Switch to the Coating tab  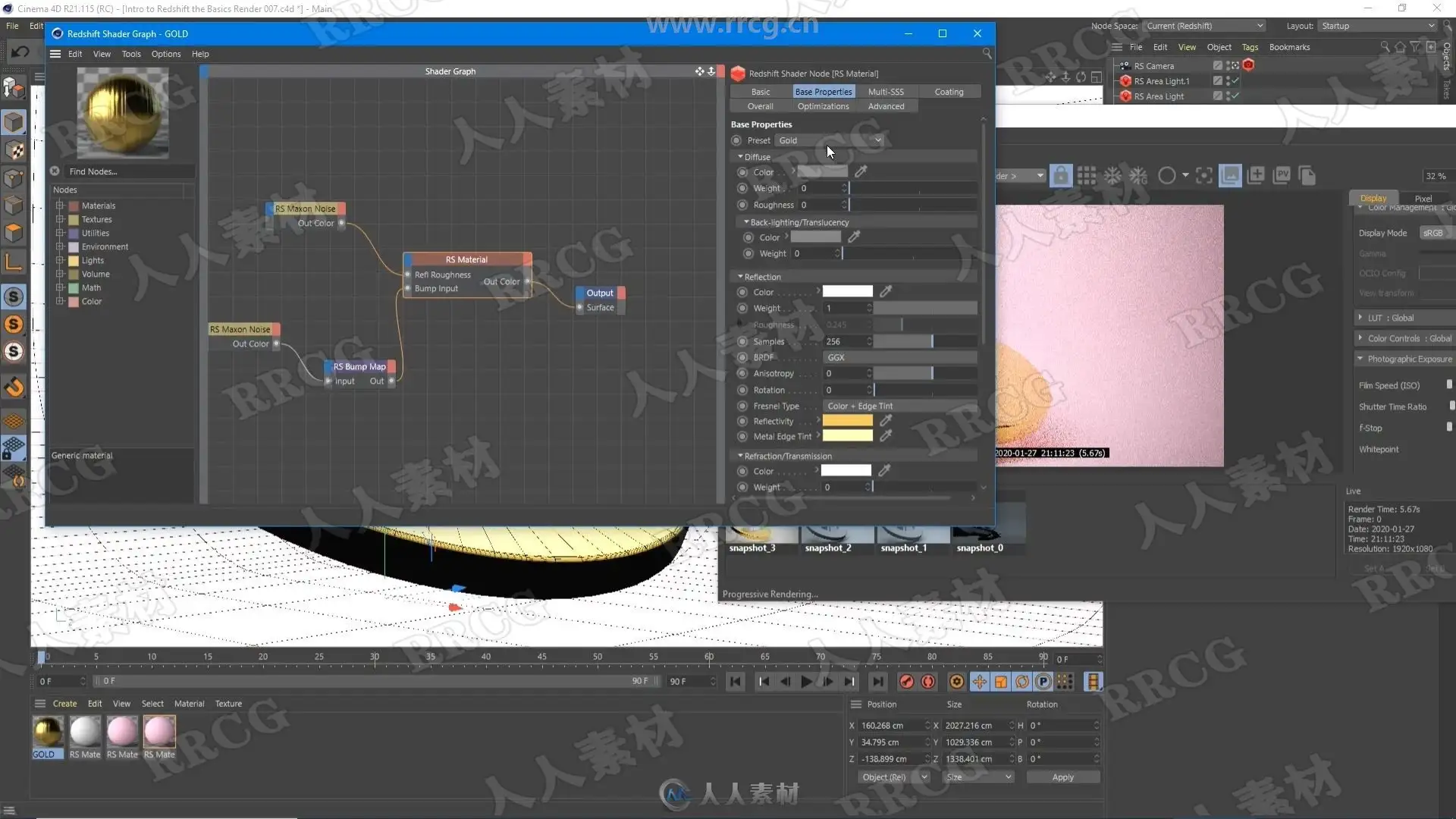click(x=948, y=92)
